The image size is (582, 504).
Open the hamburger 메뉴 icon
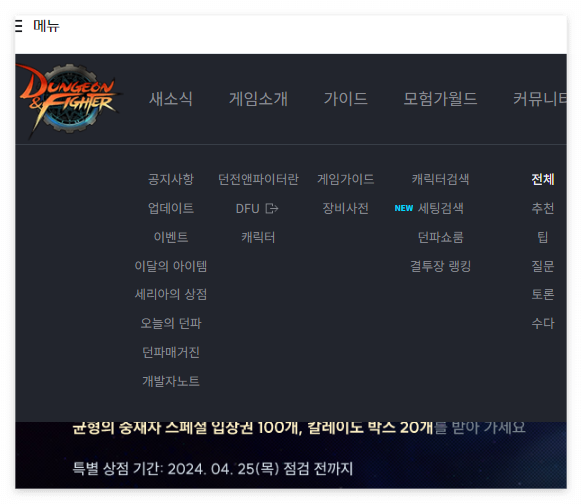(19, 26)
